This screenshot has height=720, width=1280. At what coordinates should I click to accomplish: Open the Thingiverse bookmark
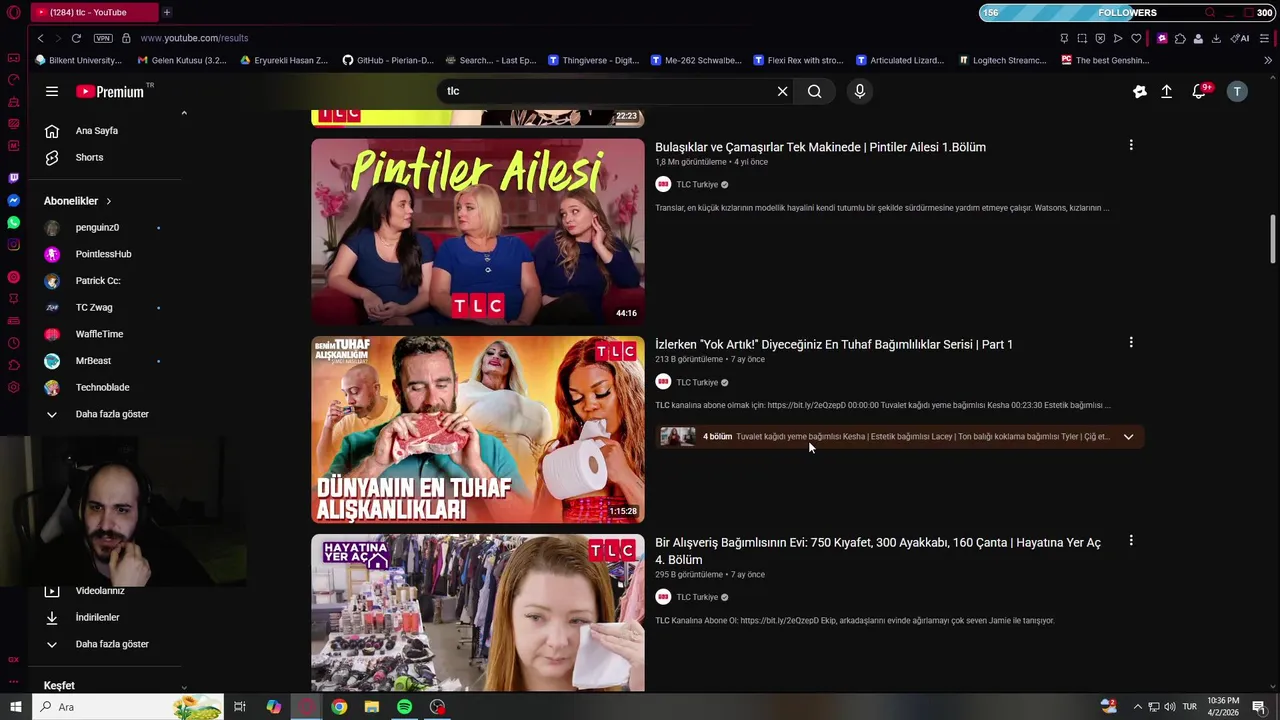tap(594, 60)
